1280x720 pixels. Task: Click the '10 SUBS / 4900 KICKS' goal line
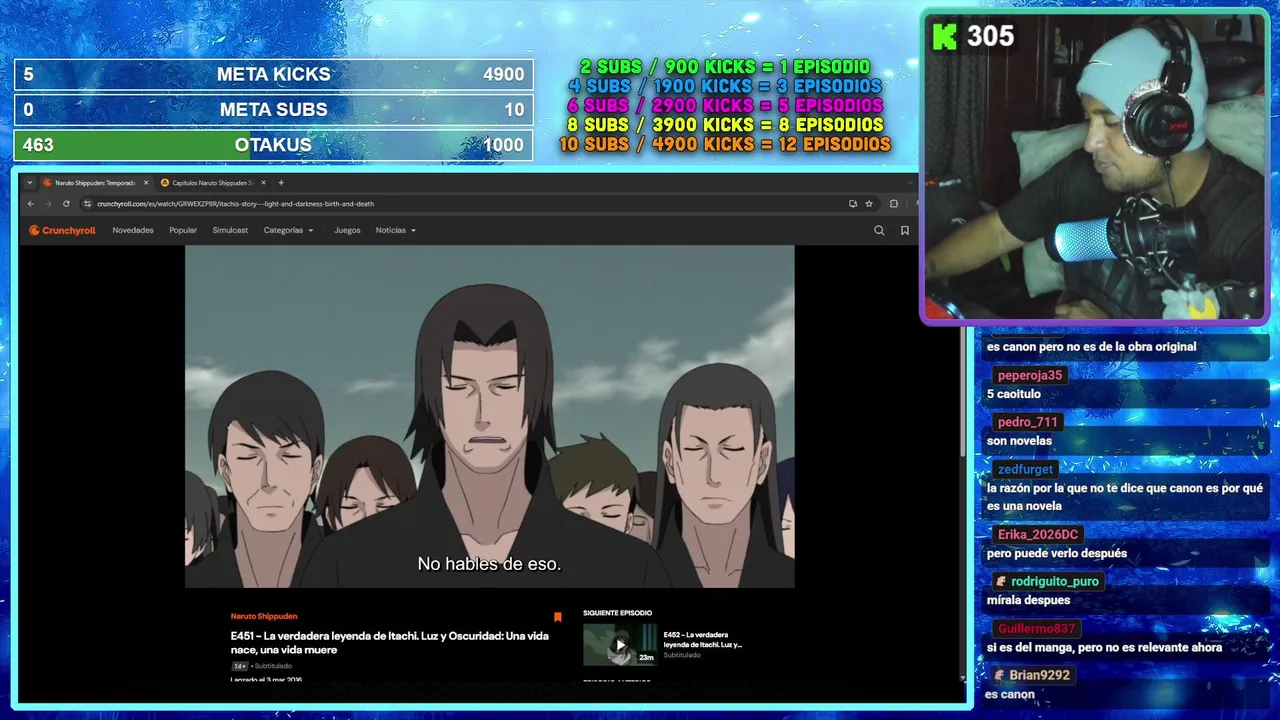coord(724,144)
